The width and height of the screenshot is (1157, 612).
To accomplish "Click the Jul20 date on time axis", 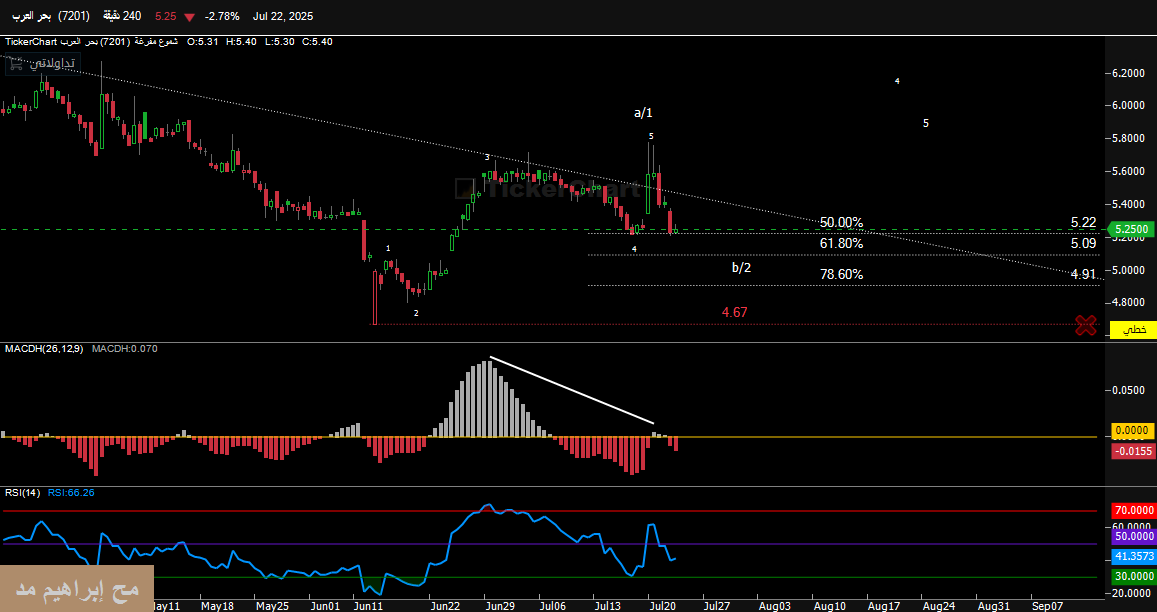I will (x=663, y=605).
